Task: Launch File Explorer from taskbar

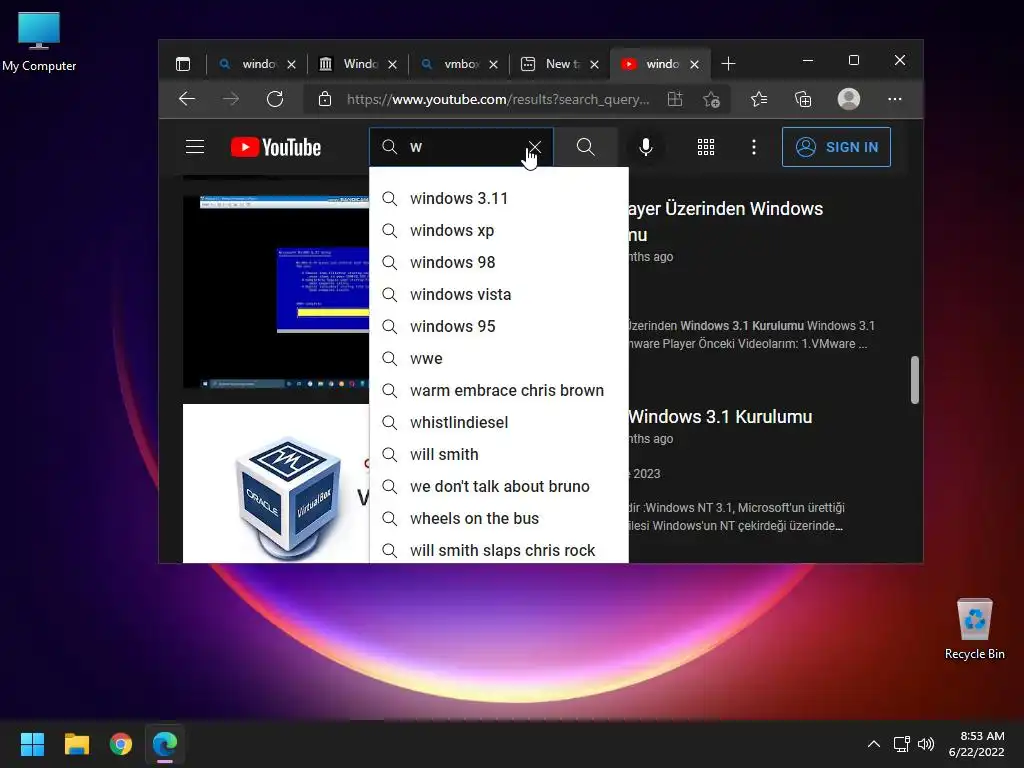Action: [x=76, y=744]
